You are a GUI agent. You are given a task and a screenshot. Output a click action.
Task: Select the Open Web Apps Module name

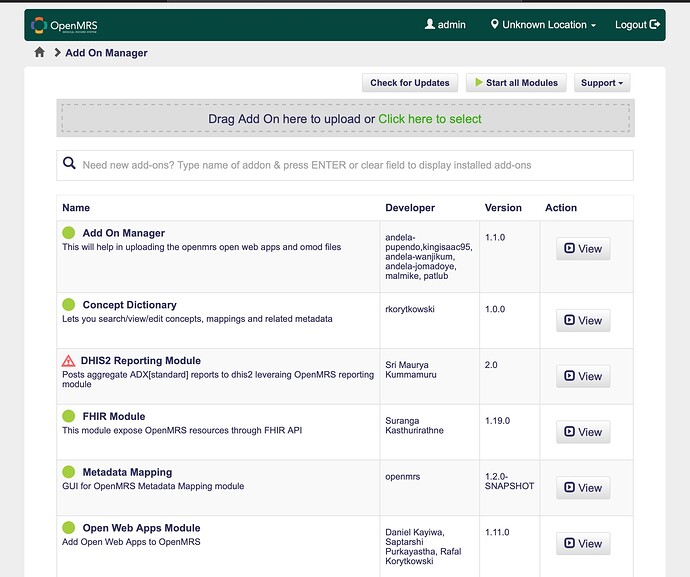pyautogui.click(x=141, y=528)
